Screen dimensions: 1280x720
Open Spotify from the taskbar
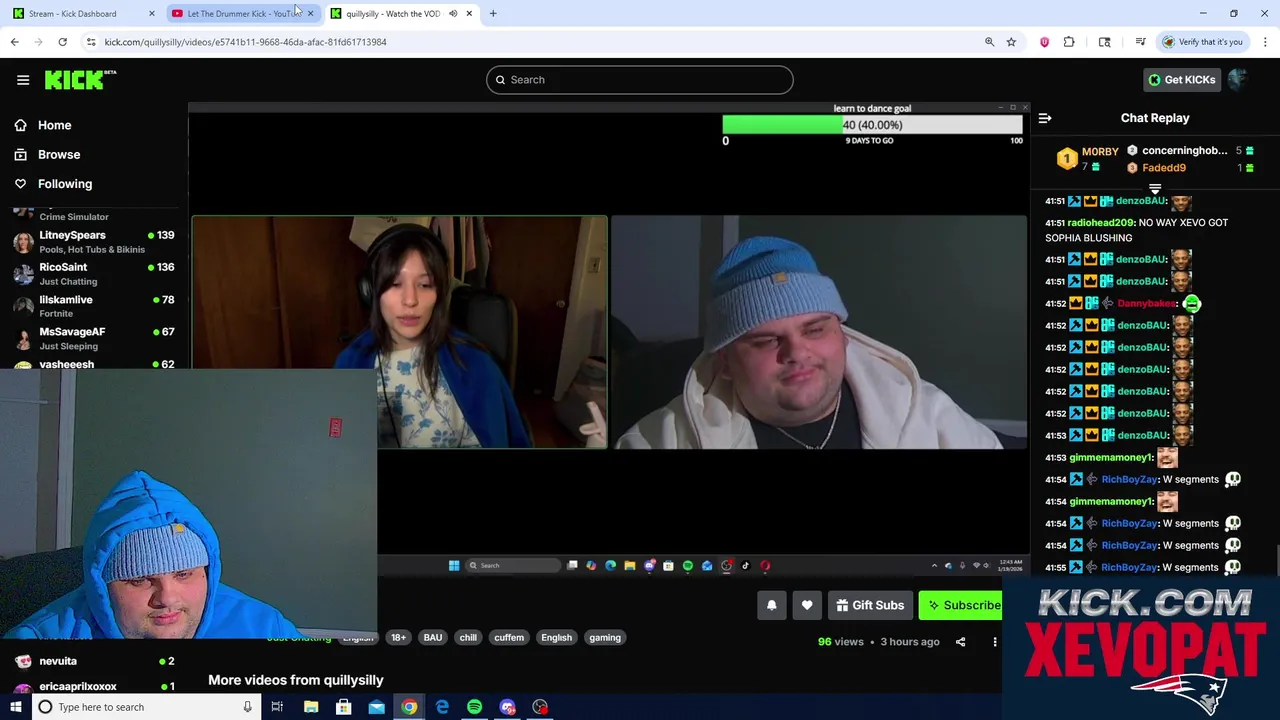474,707
